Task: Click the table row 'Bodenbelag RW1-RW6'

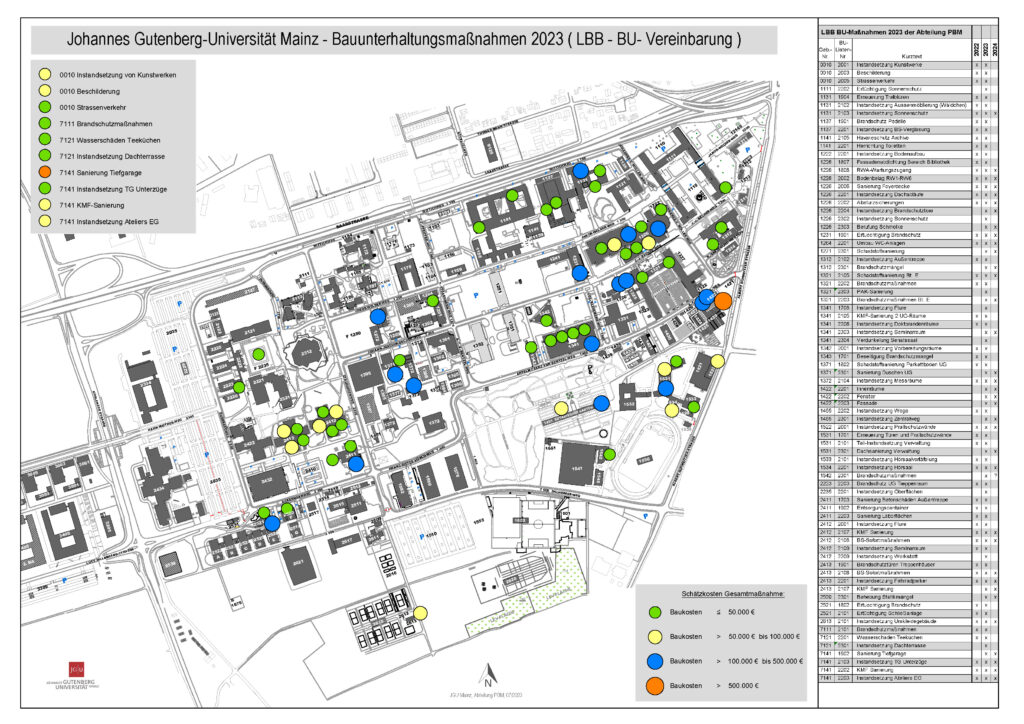Action: 908,178
